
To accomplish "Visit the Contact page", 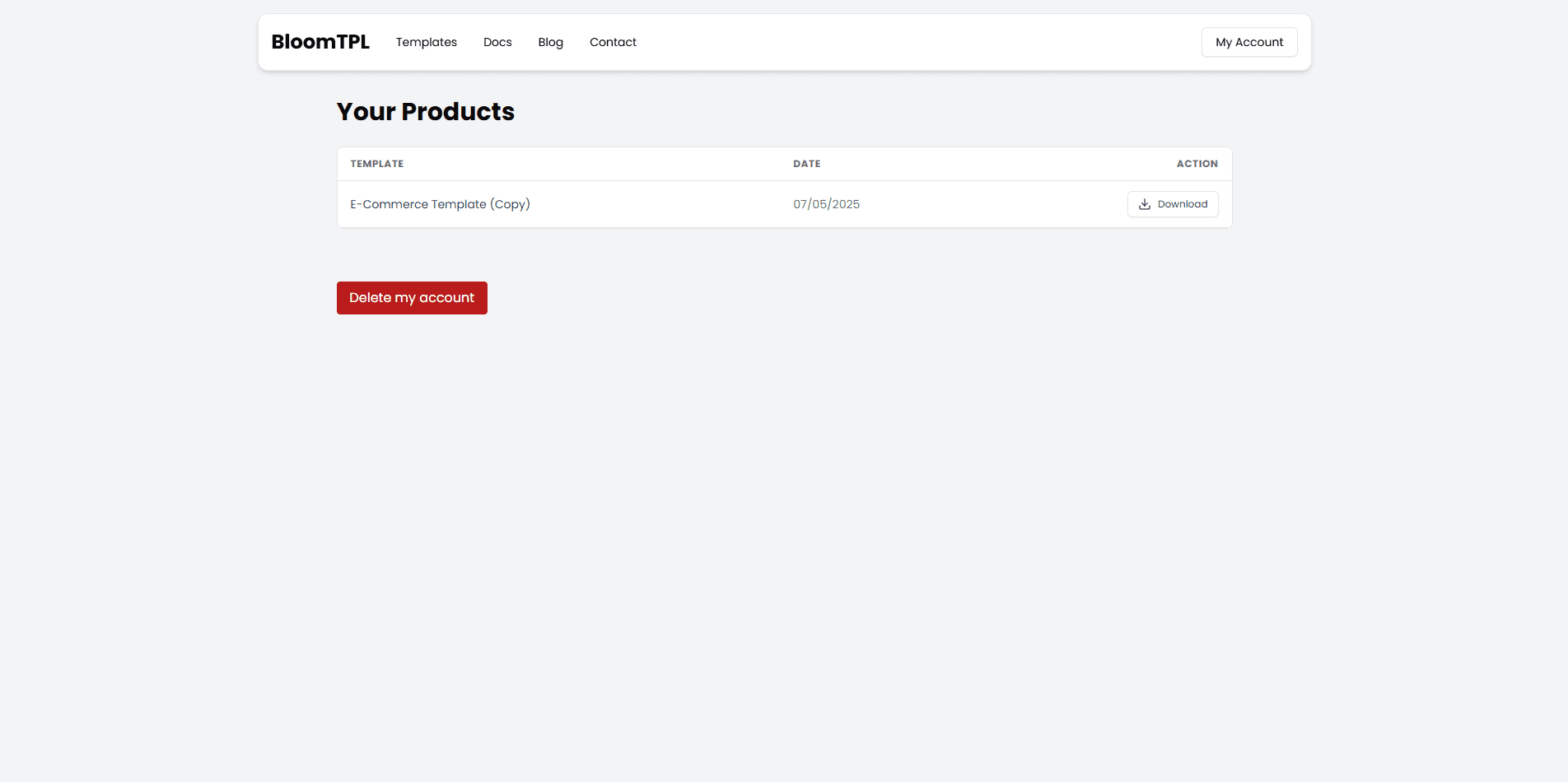I will [613, 42].
